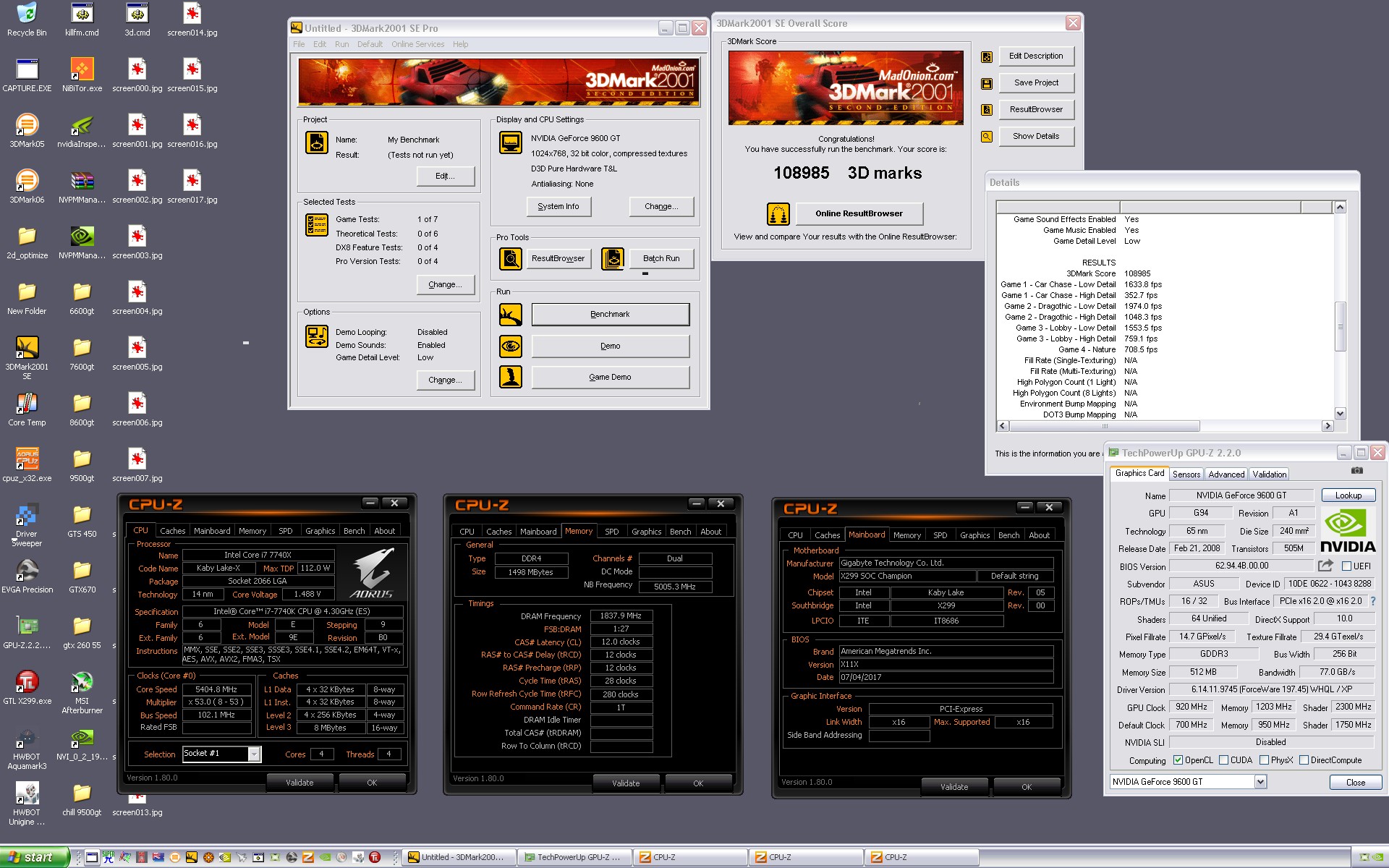Toggle the UEFI checkbox in GPU-Z
Image resolution: width=1389 pixels, height=868 pixels.
click(x=1346, y=566)
